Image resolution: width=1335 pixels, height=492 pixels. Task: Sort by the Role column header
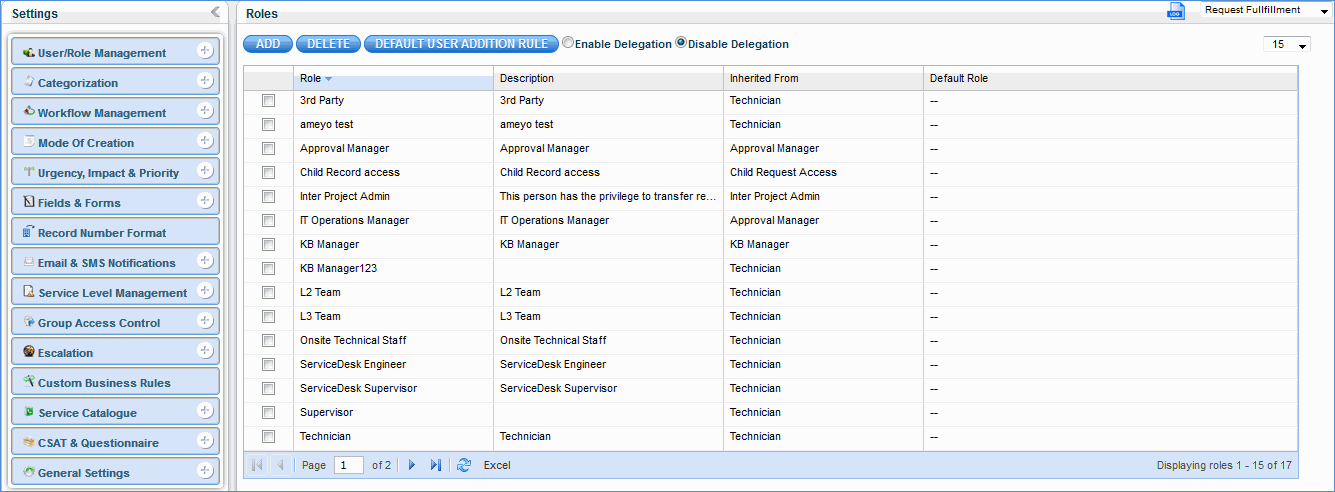coord(311,78)
